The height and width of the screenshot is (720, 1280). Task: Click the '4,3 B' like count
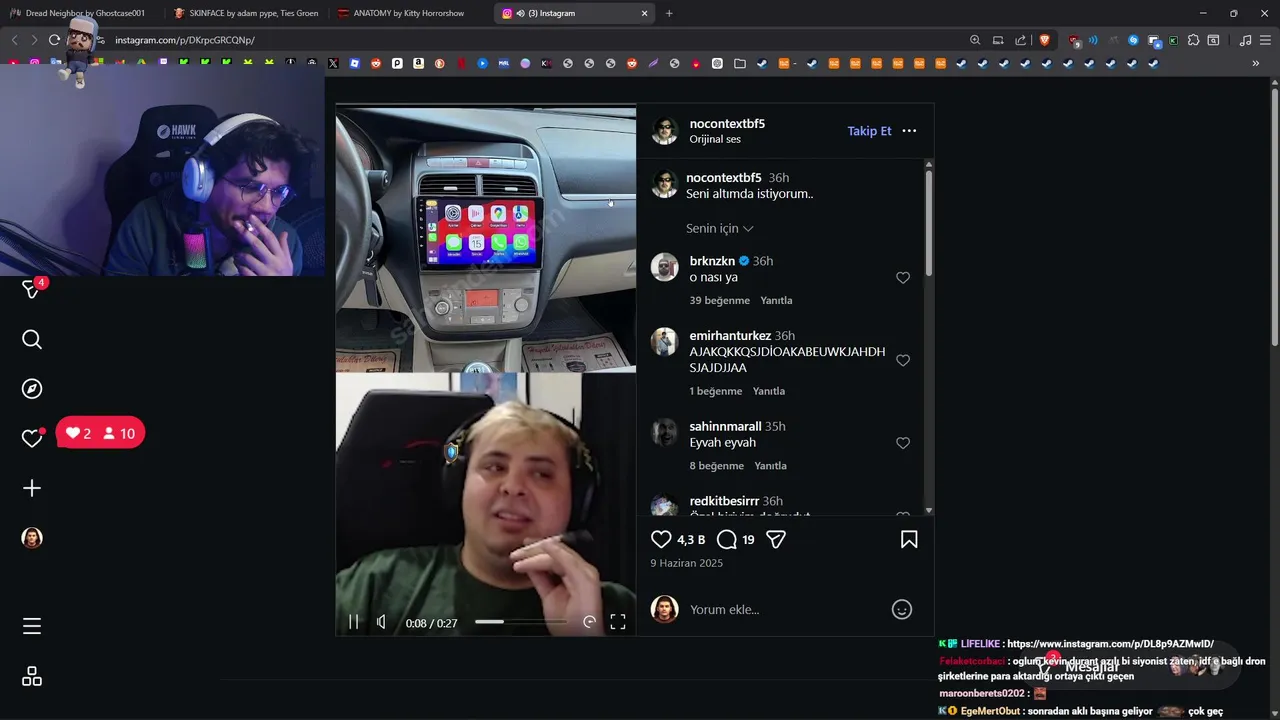[x=691, y=539]
